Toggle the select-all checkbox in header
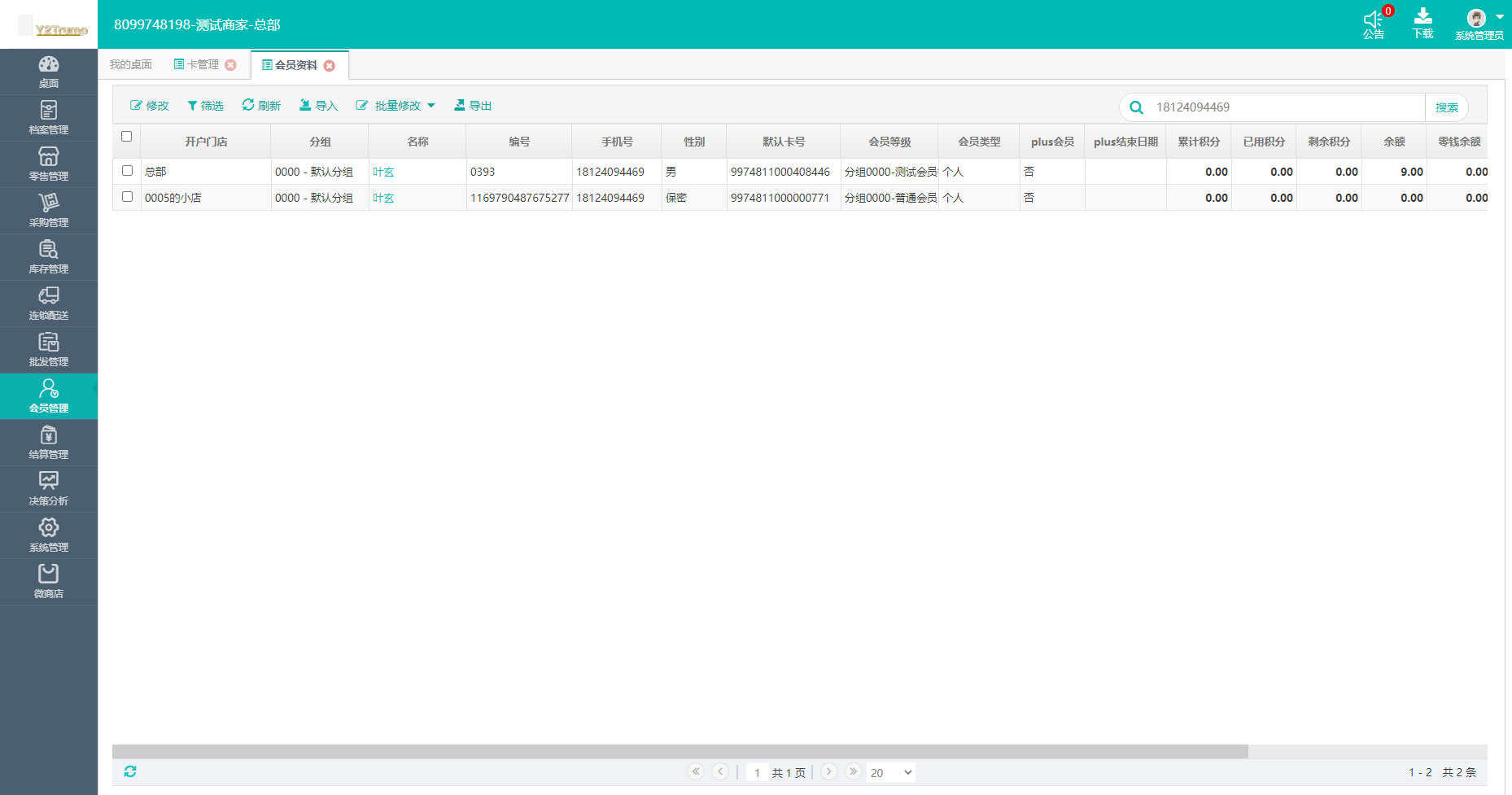This screenshot has height=795, width=1512. (126, 137)
